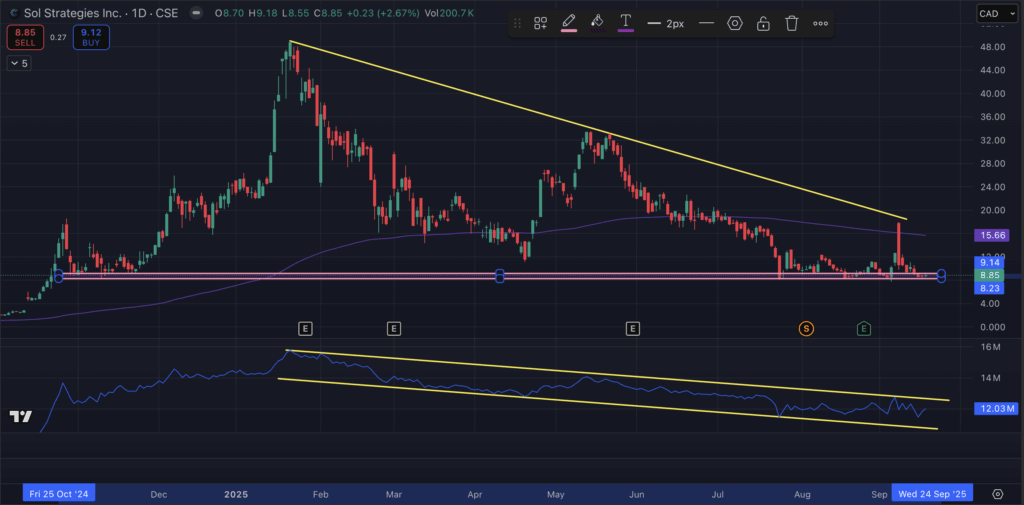Click the 9.12 BUY button
This screenshot has width=1024, height=505.
91,37
